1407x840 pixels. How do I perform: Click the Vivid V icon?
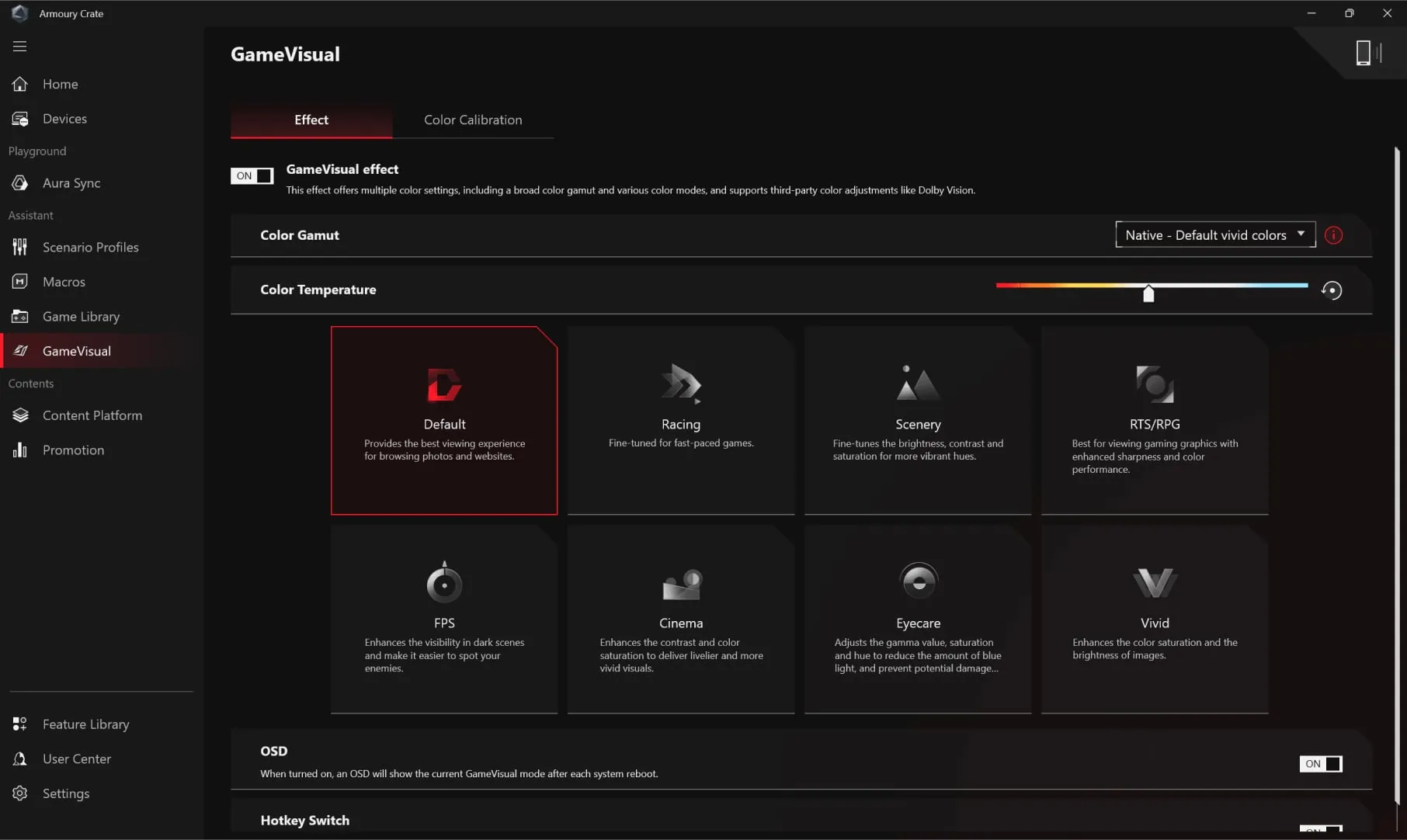(x=1155, y=582)
